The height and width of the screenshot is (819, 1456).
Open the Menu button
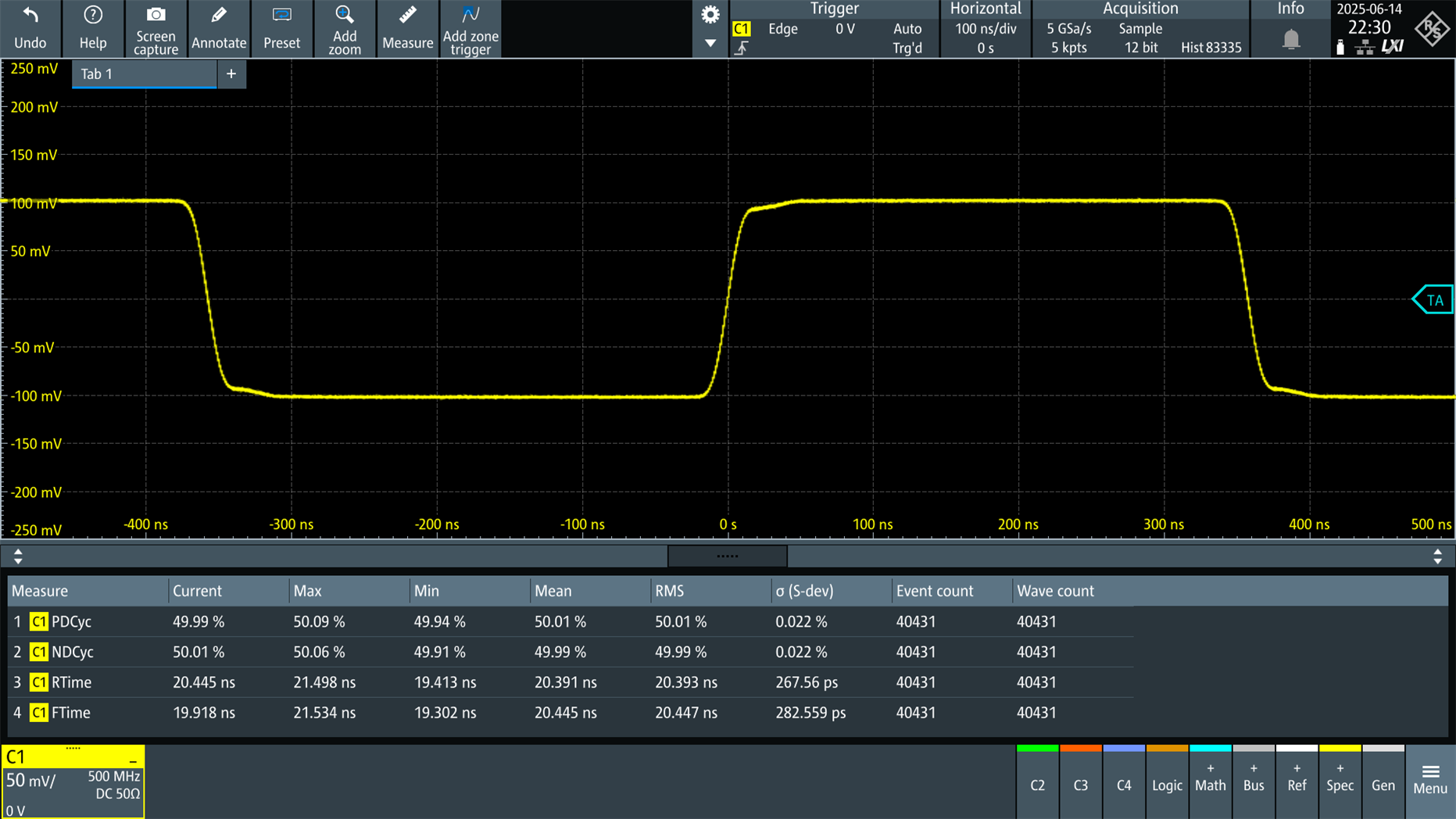coord(1430,780)
